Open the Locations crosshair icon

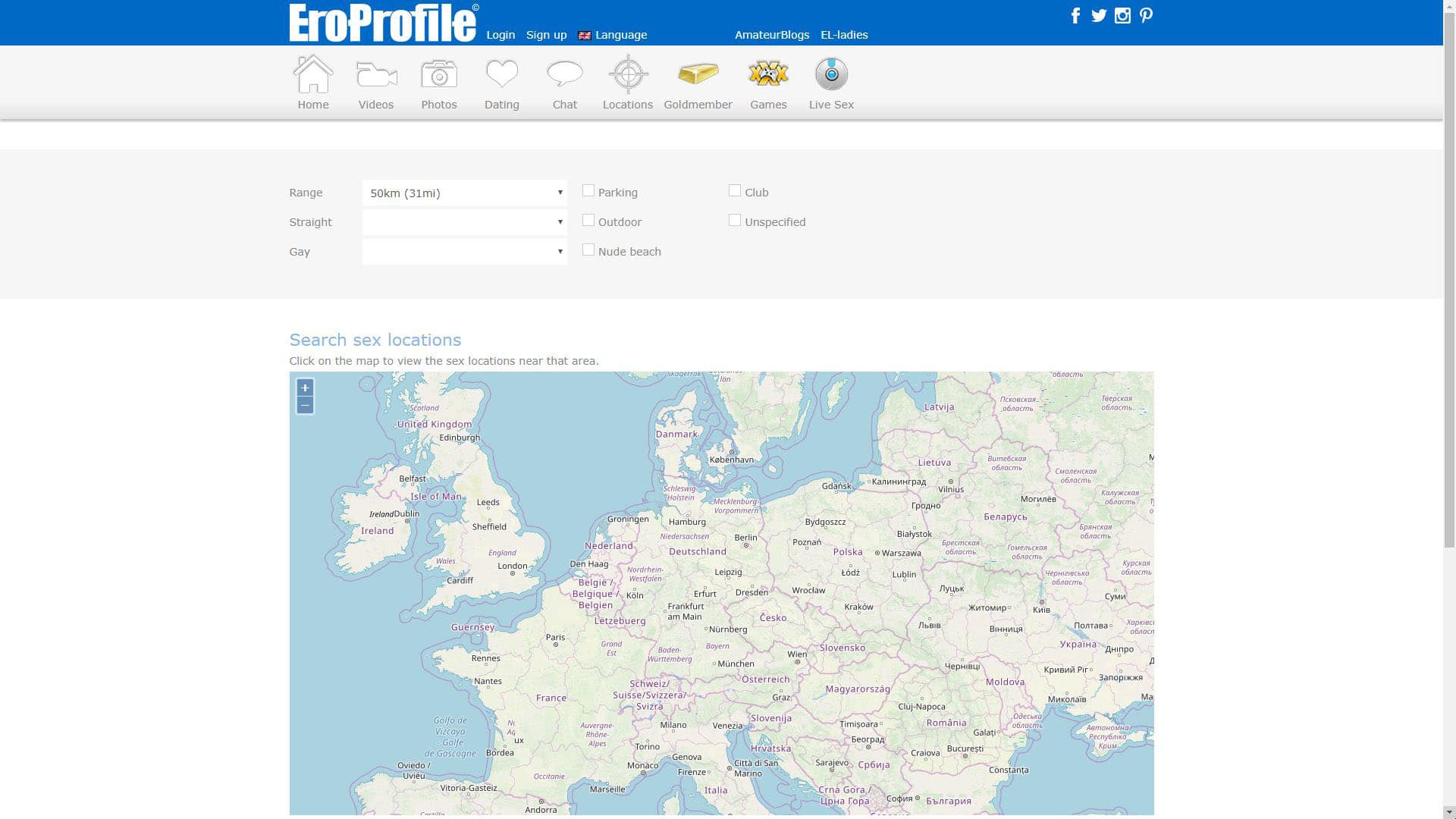tap(627, 74)
